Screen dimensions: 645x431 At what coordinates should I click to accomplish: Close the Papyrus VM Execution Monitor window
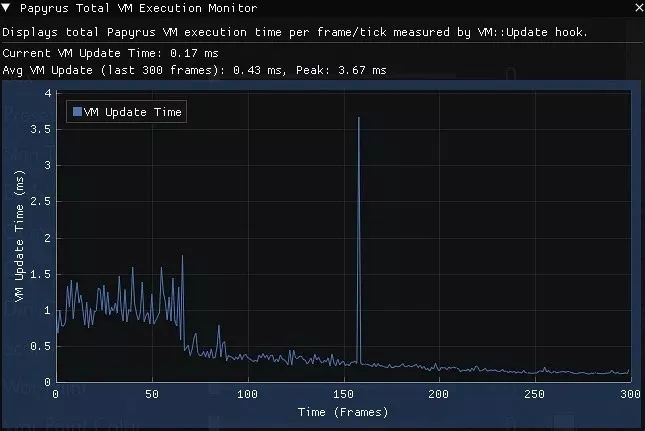click(x=639, y=7)
